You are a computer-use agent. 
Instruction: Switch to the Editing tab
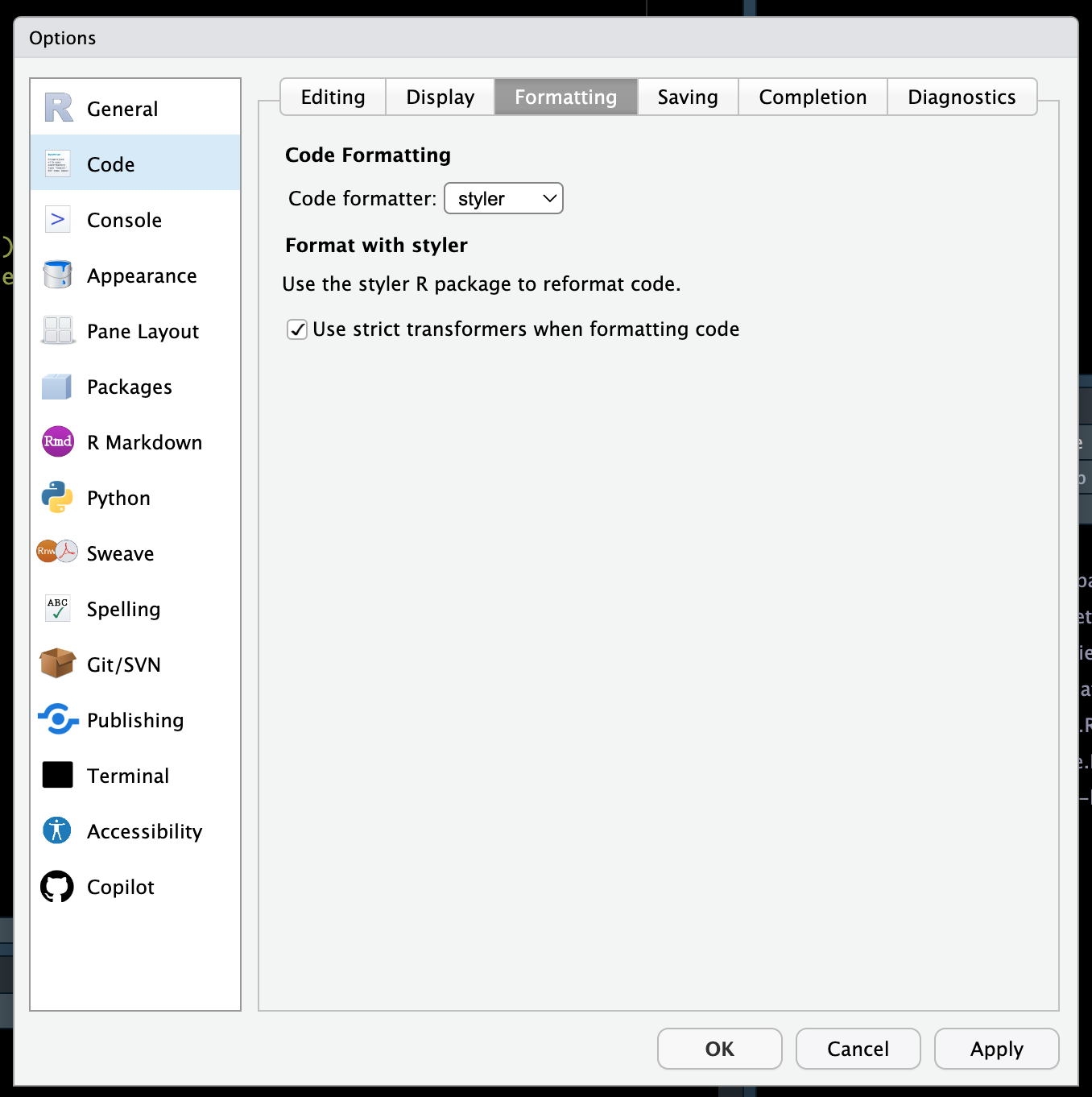pyautogui.click(x=333, y=97)
